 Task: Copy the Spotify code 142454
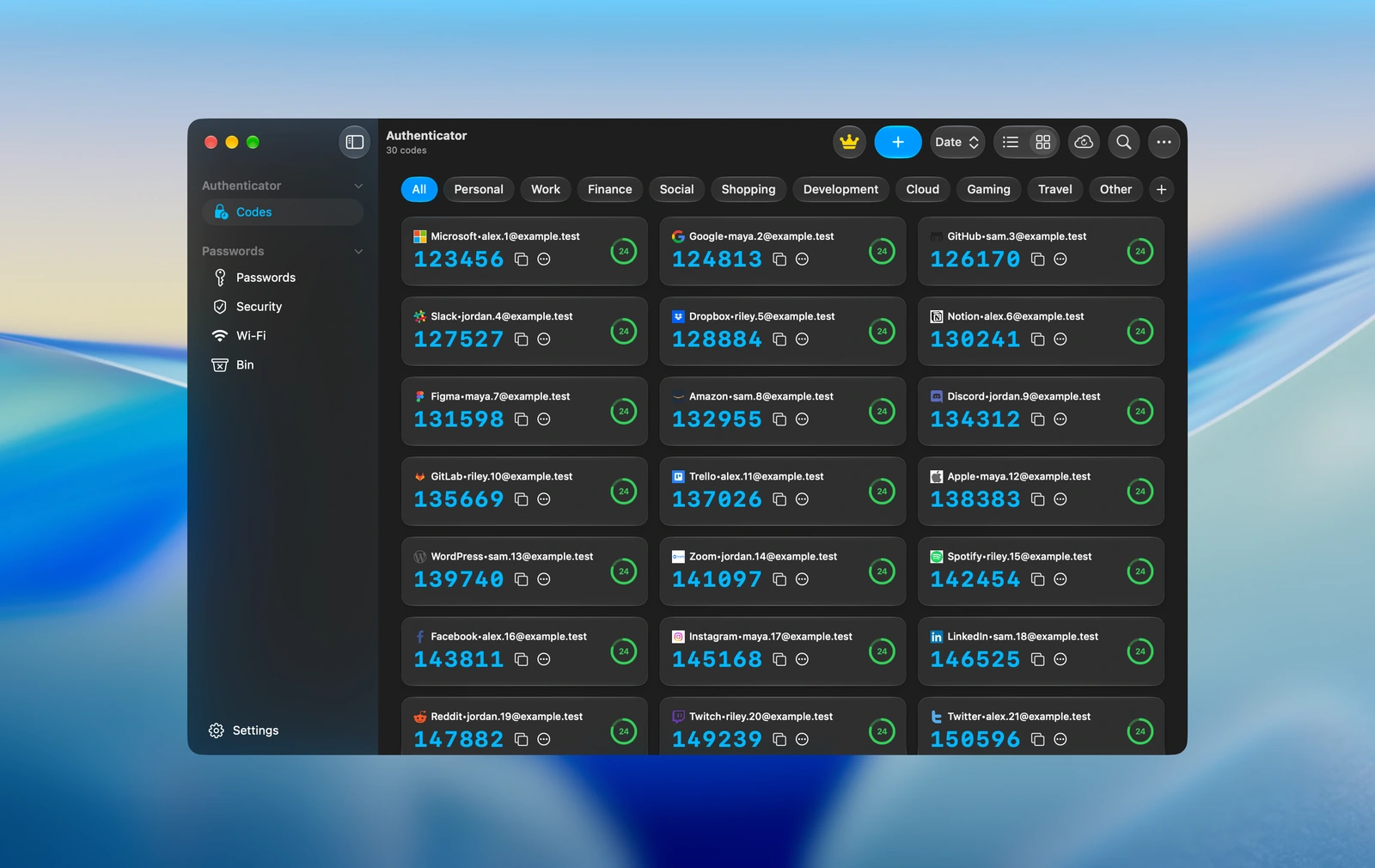(x=1037, y=579)
